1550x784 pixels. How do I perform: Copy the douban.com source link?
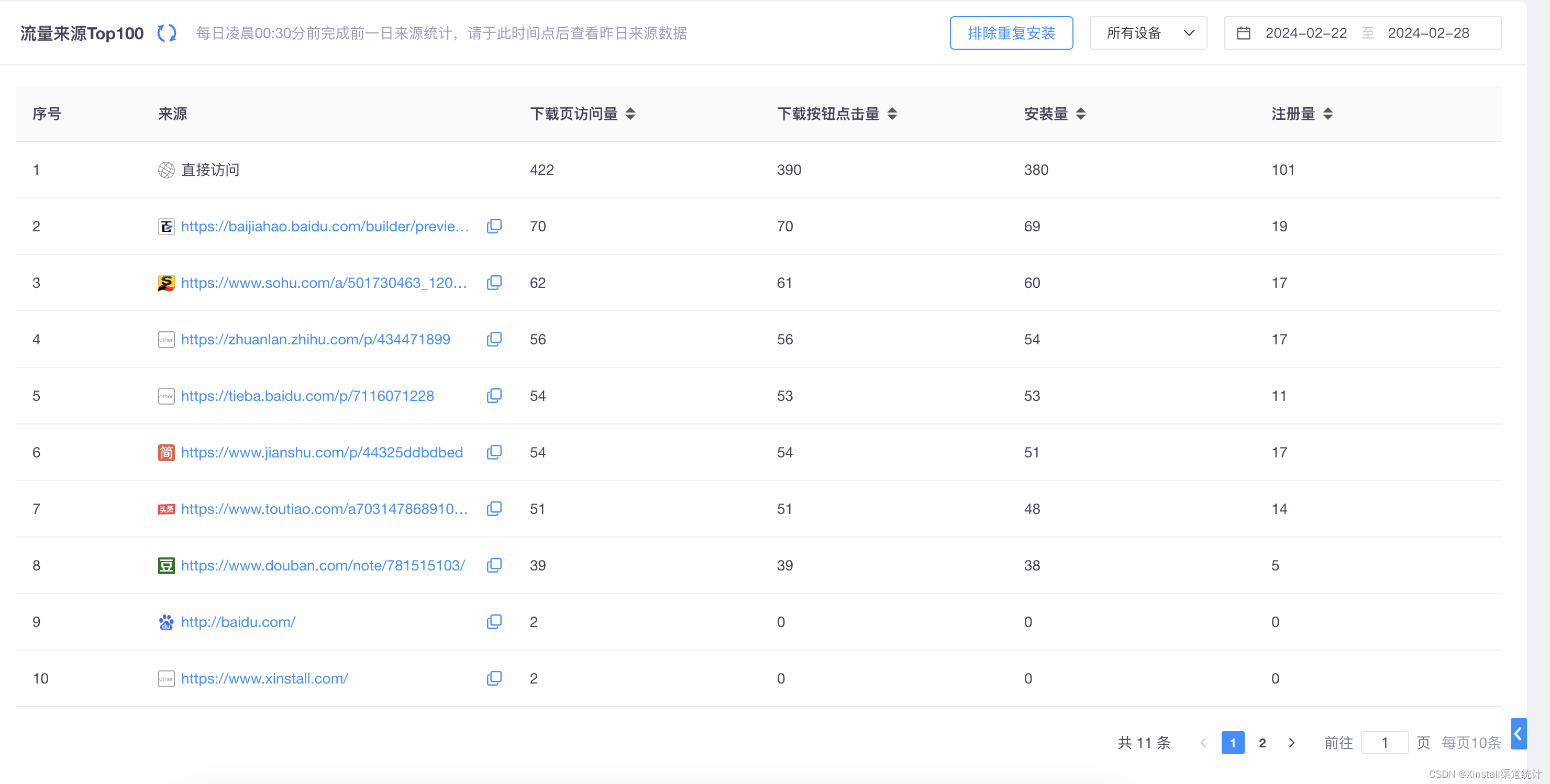pyautogui.click(x=494, y=565)
